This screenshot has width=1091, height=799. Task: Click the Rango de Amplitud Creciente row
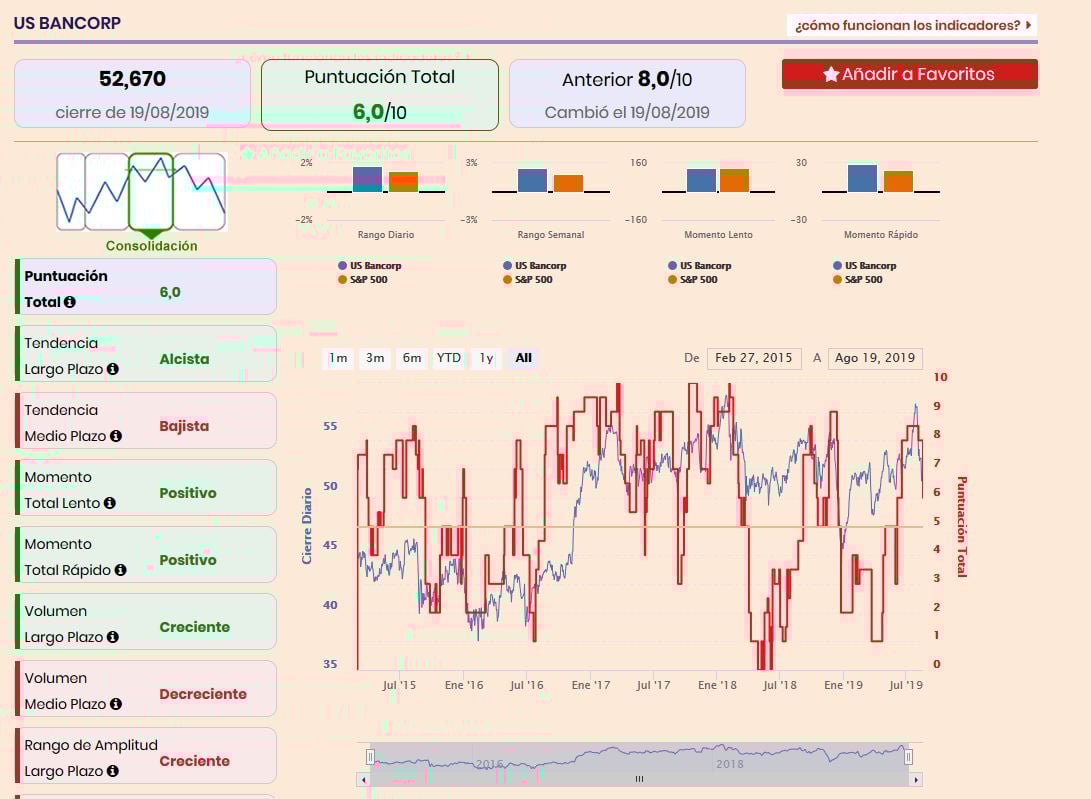pos(146,755)
